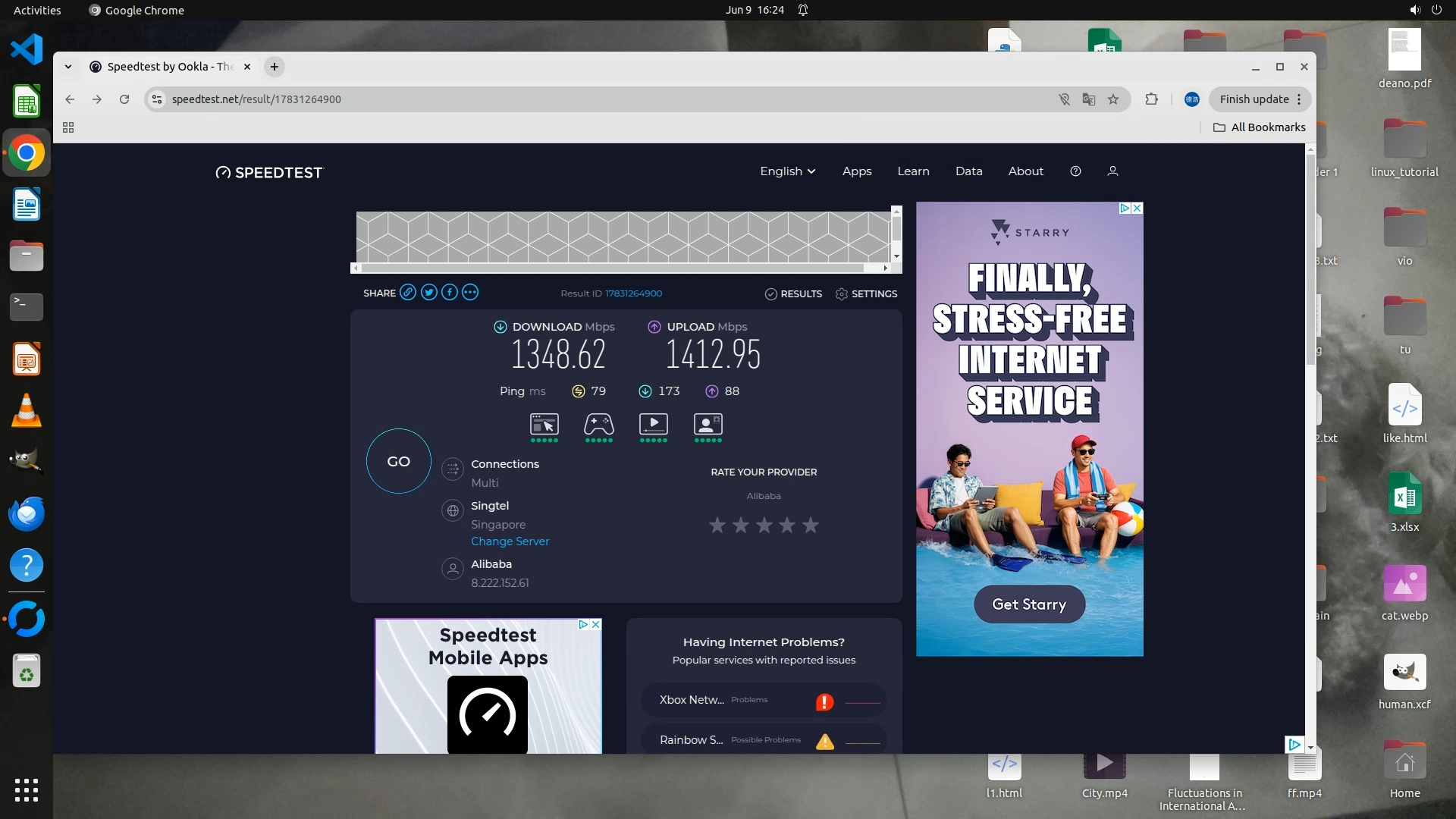Bookmark this page with star icon
The image size is (1456, 819).
coord(1113,99)
